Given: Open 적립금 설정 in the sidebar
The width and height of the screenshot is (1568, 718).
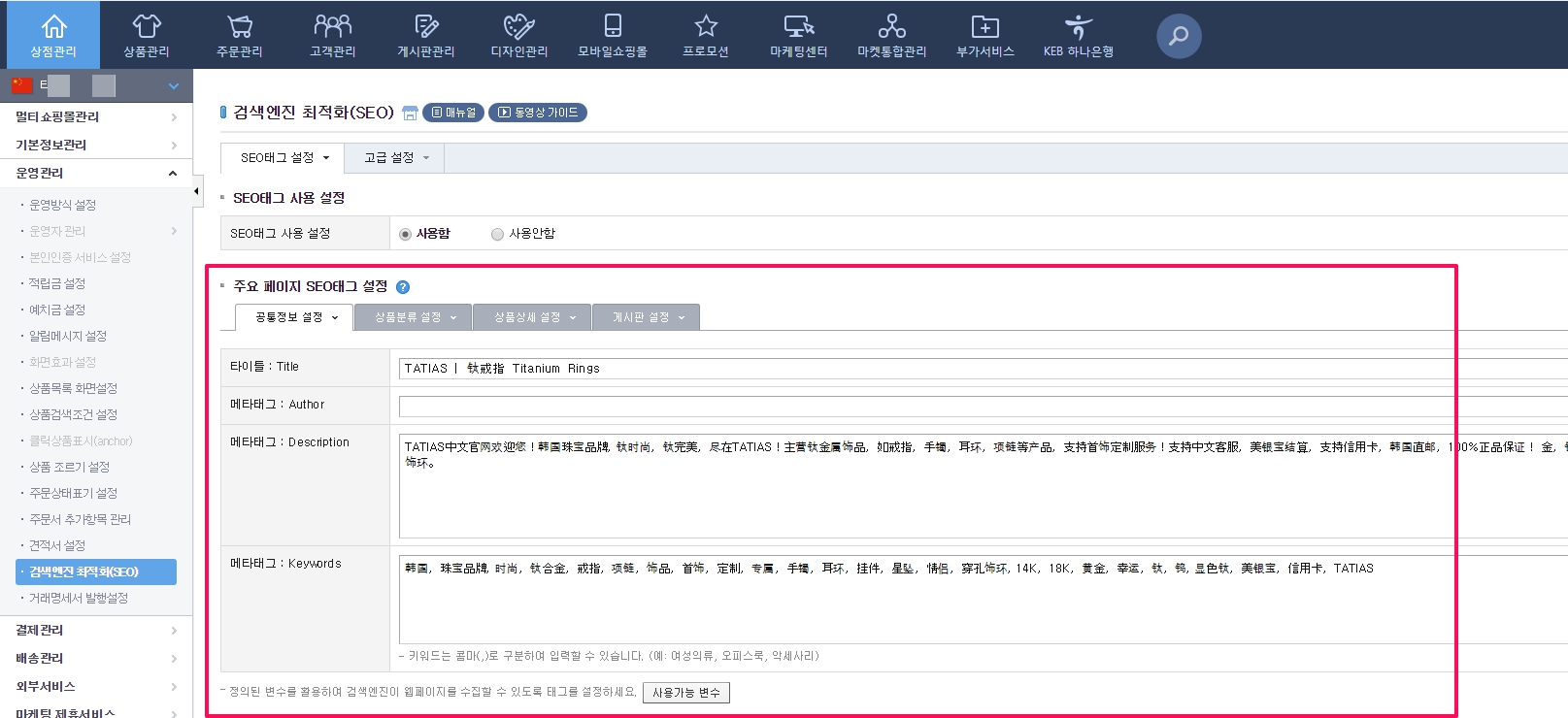Looking at the screenshot, I should point(57,283).
